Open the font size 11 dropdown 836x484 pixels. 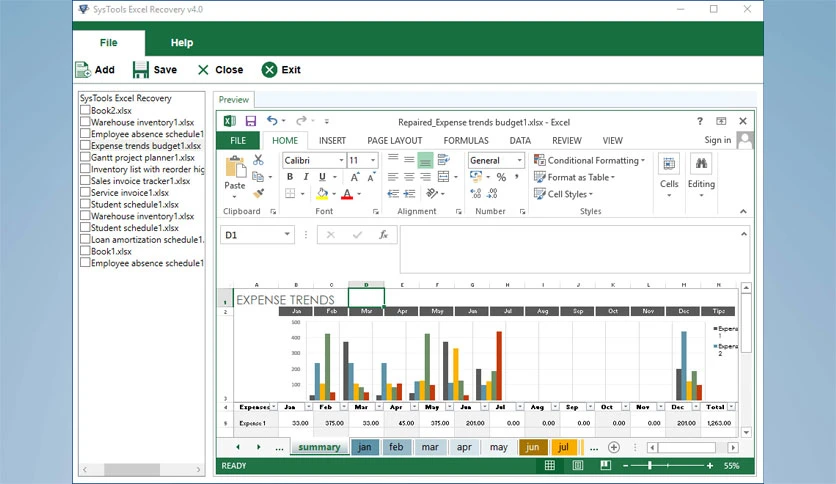click(373, 160)
